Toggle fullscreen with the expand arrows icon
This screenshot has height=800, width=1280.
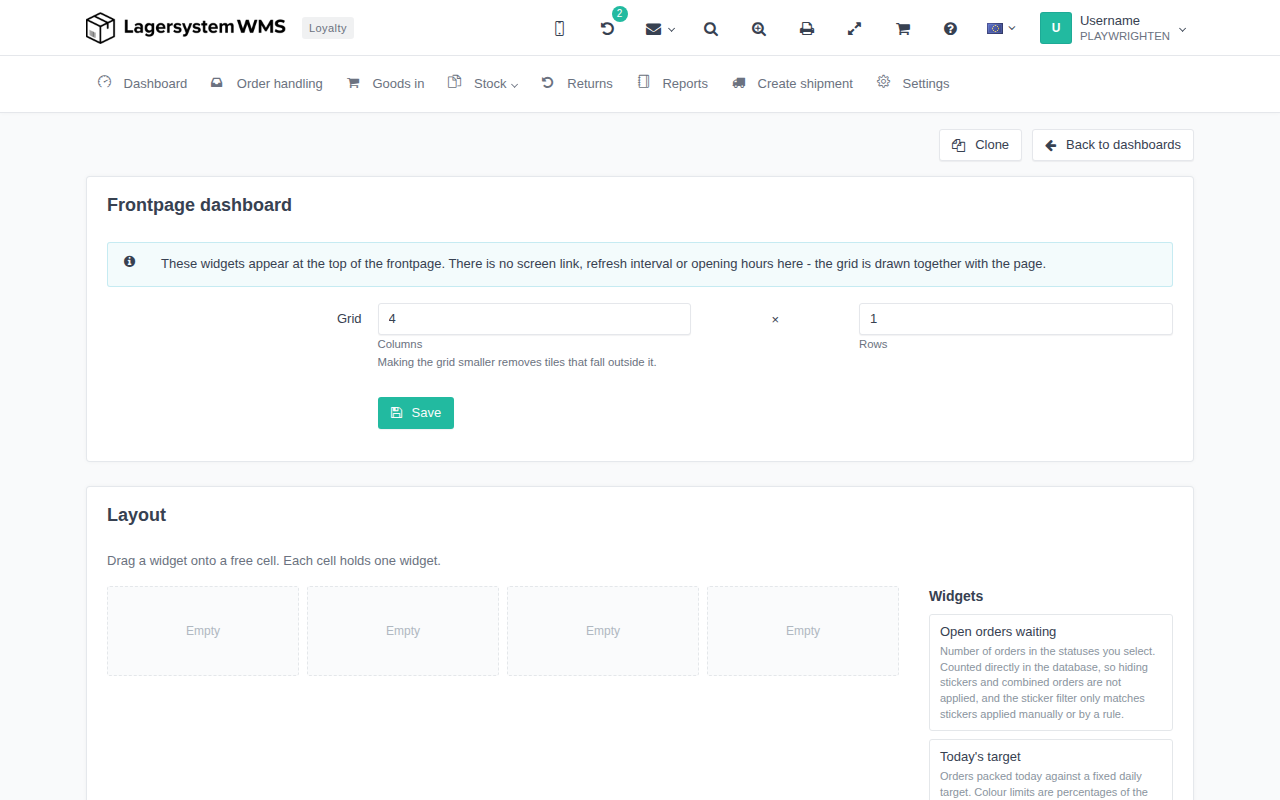tap(854, 29)
